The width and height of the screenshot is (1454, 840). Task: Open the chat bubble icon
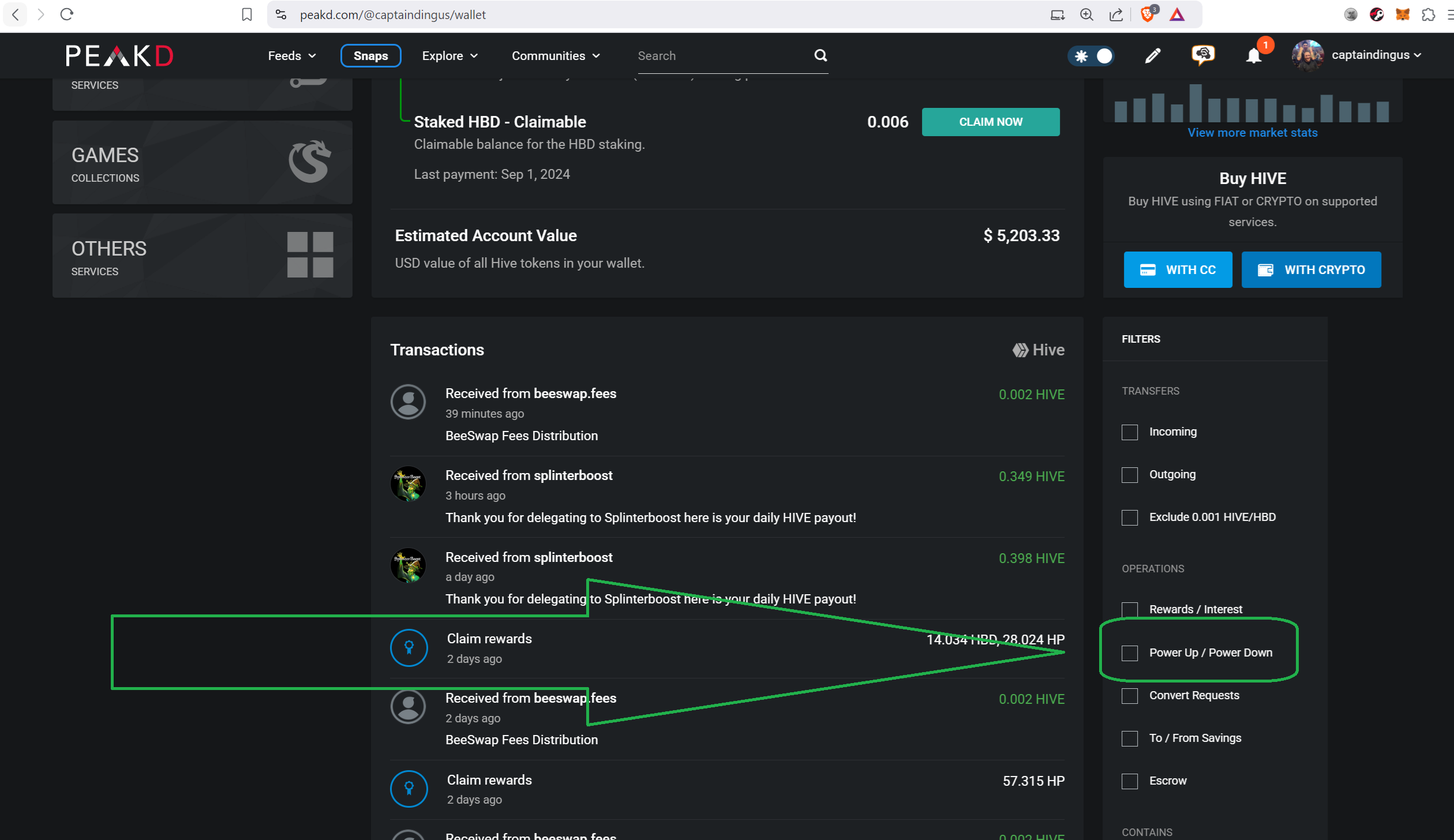(1203, 55)
